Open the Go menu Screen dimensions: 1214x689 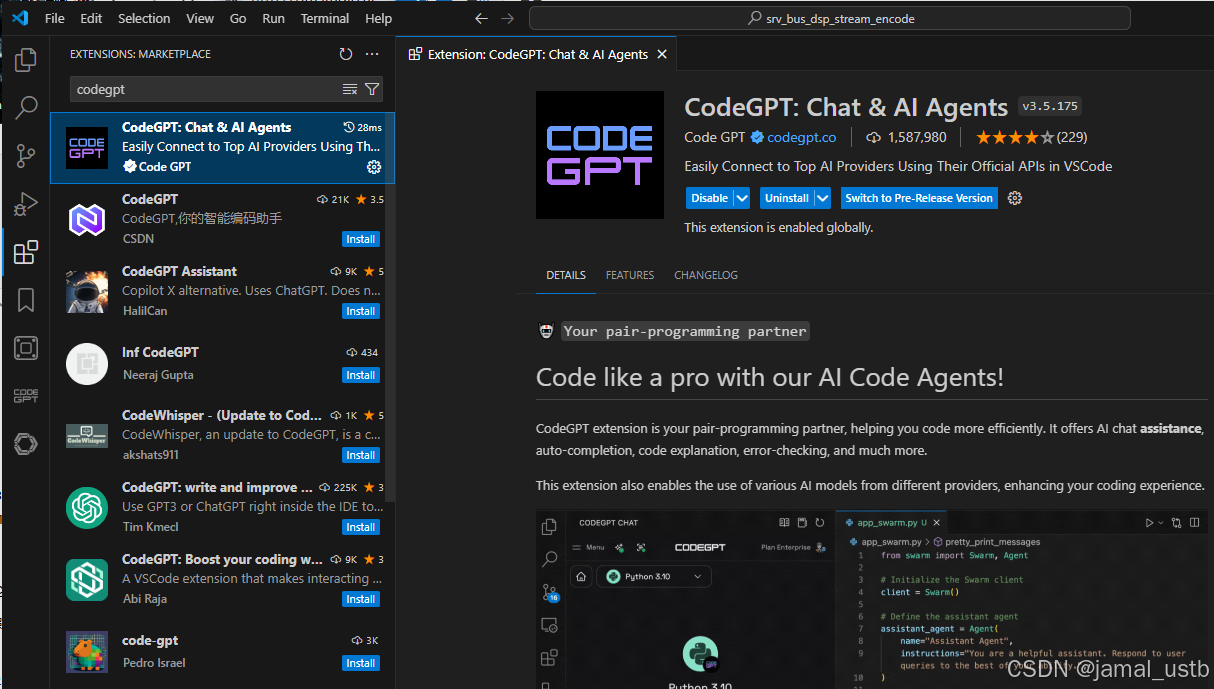(238, 18)
